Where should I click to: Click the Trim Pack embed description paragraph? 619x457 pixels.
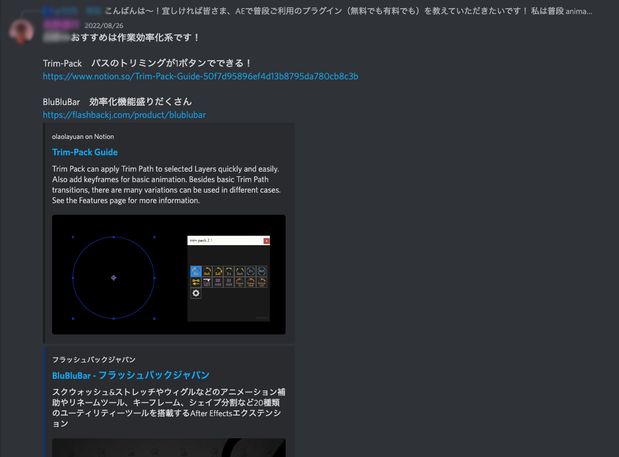tap(166, 185)
